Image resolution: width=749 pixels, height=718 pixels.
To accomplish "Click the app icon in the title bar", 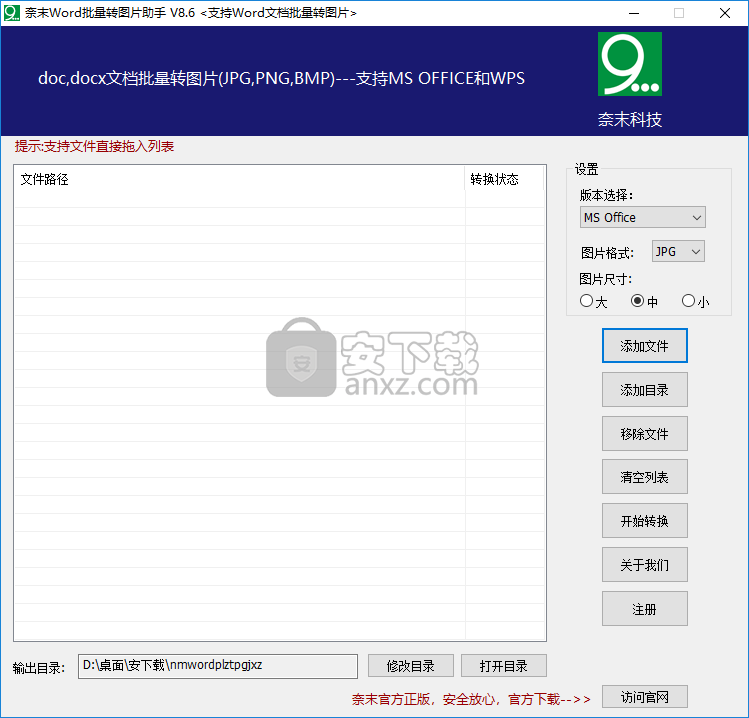I will coord(11,13).
